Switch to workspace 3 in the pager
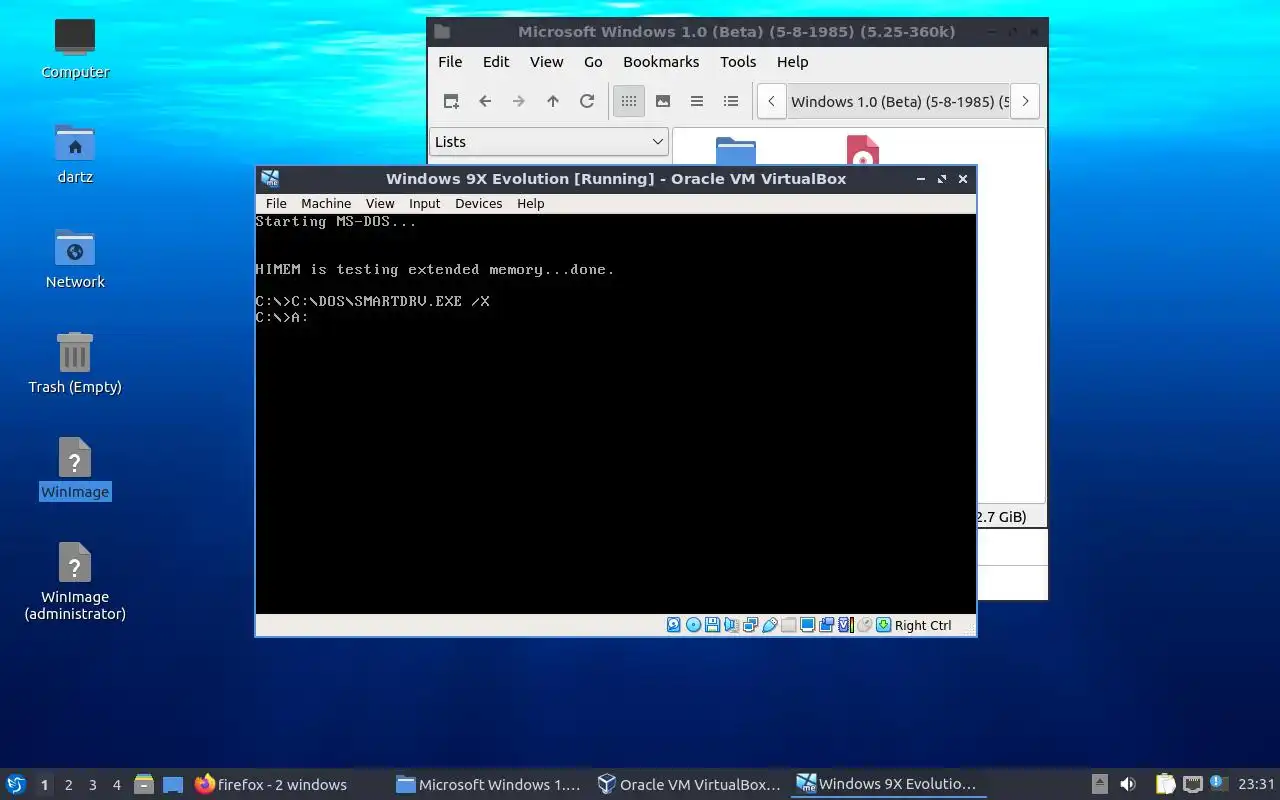Viewport: 1280px width, 800px height. (93, 785)
